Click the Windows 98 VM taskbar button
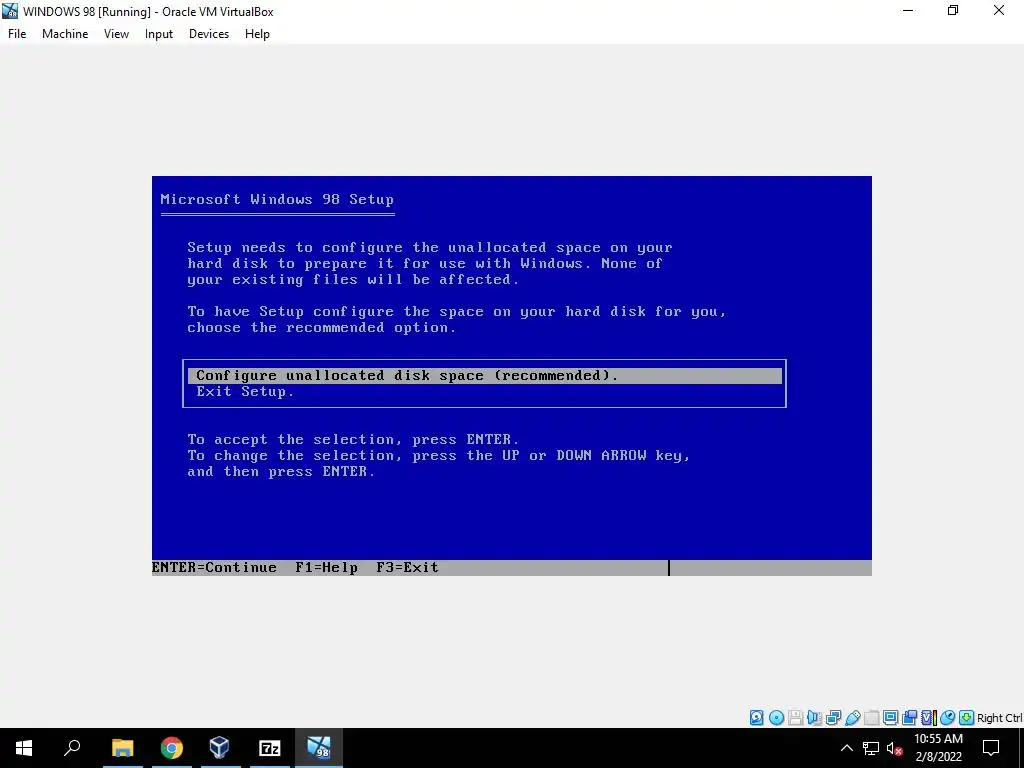Image resolution: width=1024 pixels, height=768 pixels. [x=319, y=748]
